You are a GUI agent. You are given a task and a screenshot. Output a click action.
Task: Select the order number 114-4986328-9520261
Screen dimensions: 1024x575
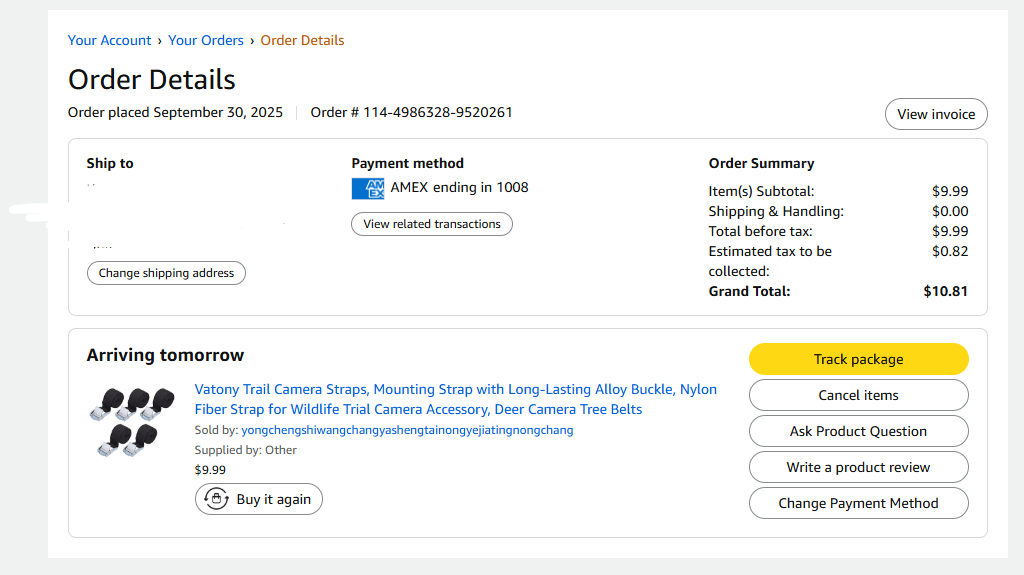[438, 112]
